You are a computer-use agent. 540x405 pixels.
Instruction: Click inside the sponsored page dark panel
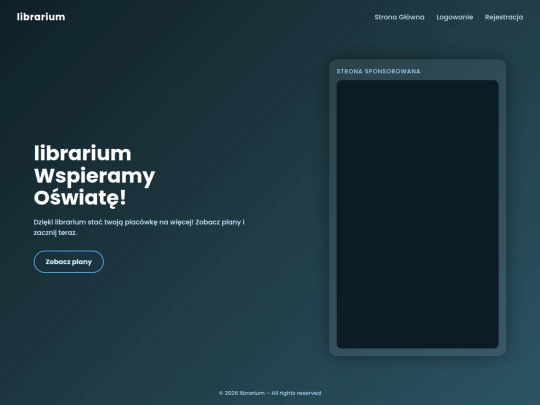417,214
